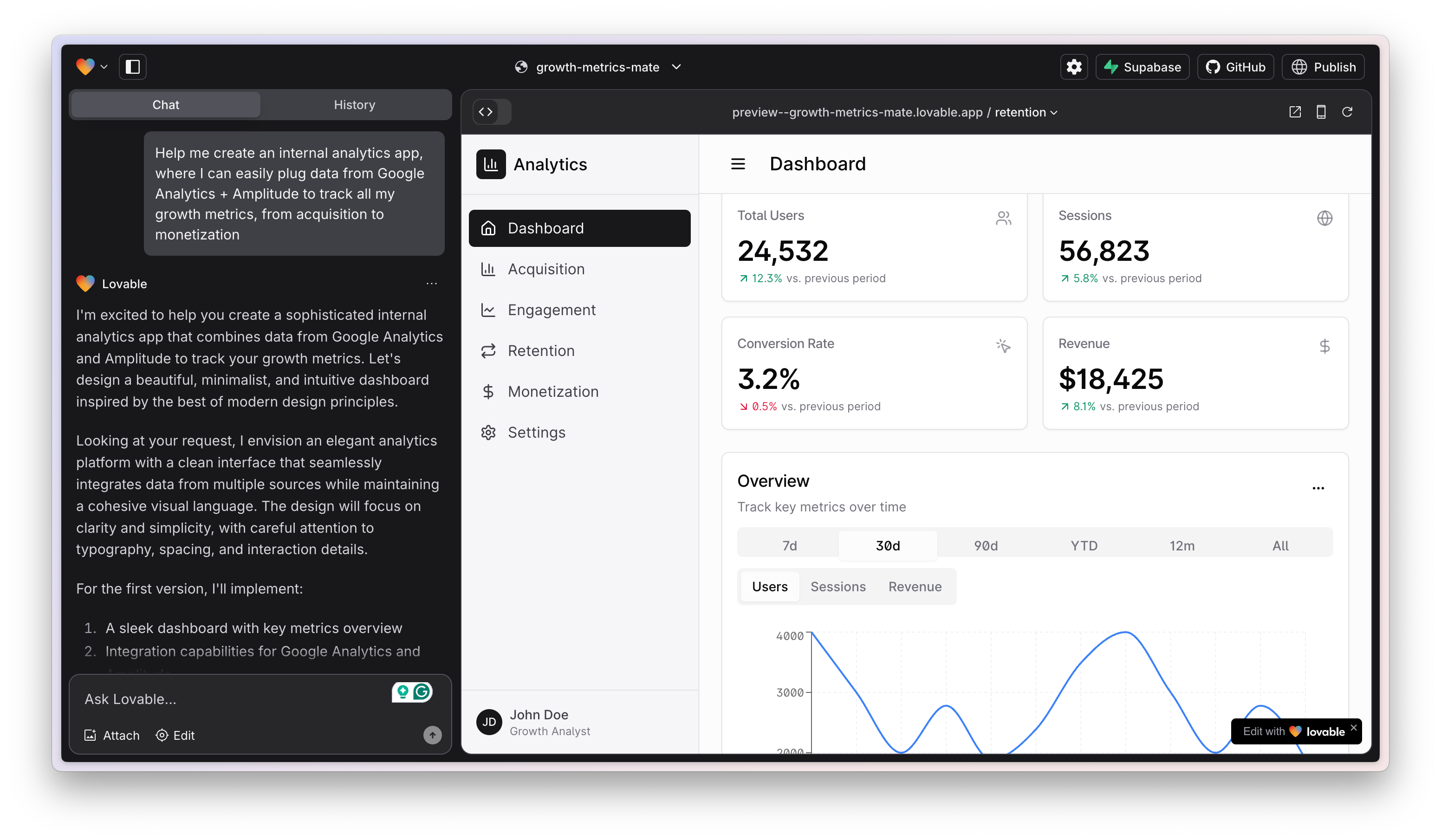
Task: Click the Revenue value $18,425
Action: point(1110,379)
